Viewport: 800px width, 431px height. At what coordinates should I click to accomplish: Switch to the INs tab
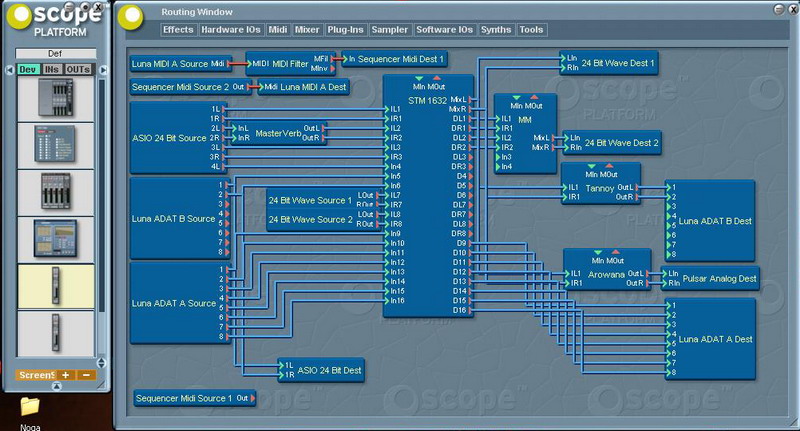point(53,69)
